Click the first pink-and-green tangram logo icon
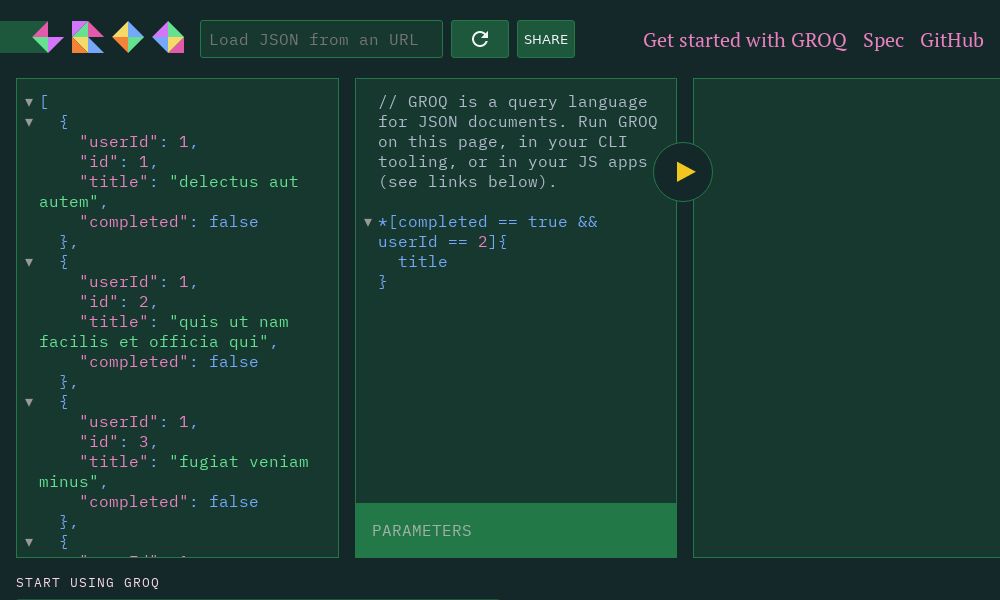The image size is (1000, 600). pos(47,37)
